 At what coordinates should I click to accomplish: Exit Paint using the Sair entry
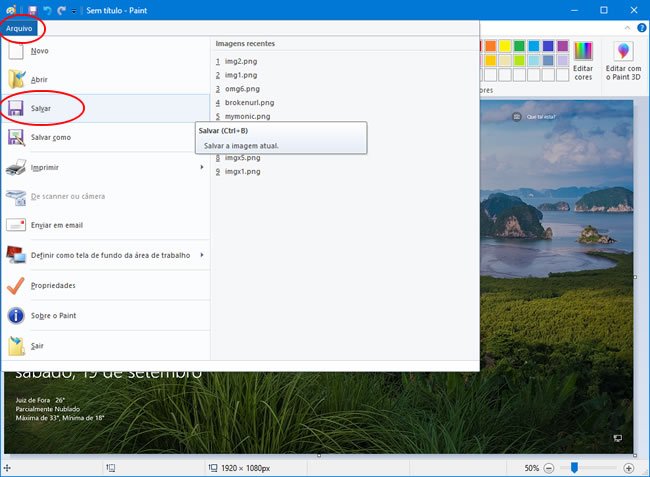point(38,346)
